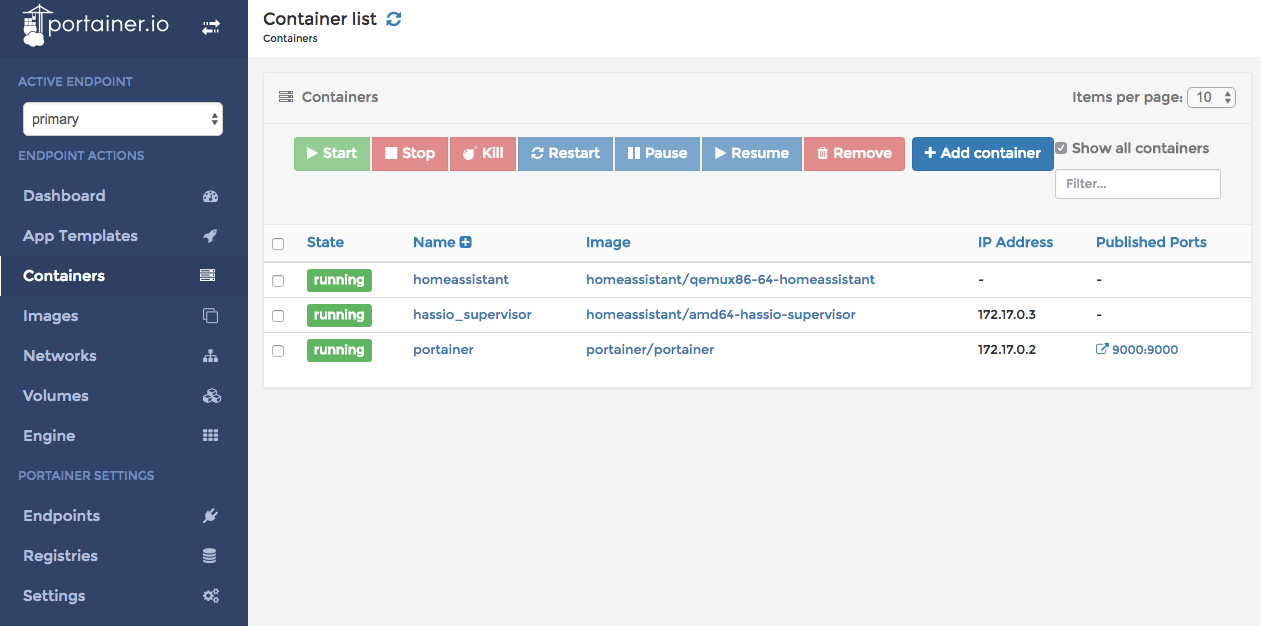
Task: Click the Engine grid icon
Action: (210, 436)
